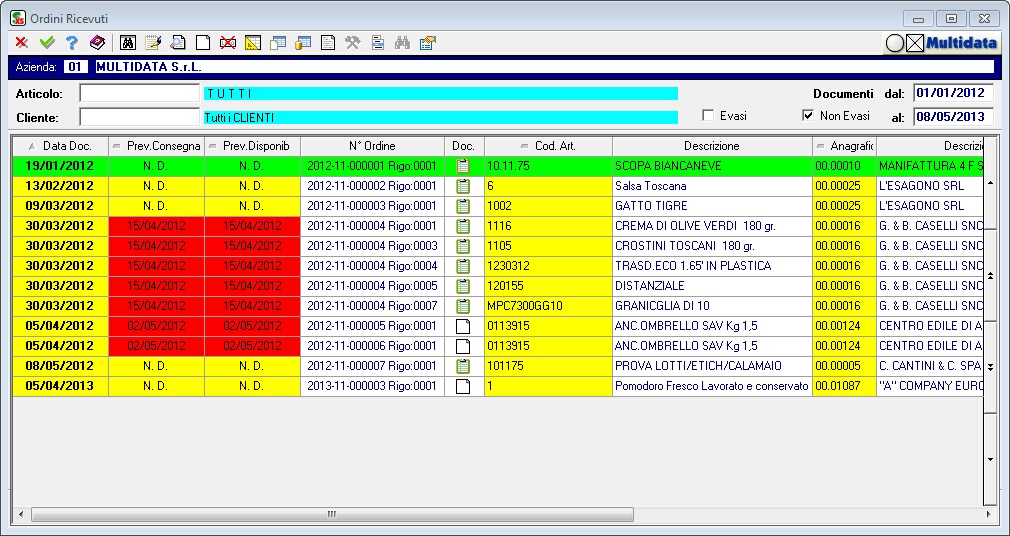Open document icon for PROVA LOTTI/ETICH/CALAMAIO row

pyautogui.click(x=463, y=366)
